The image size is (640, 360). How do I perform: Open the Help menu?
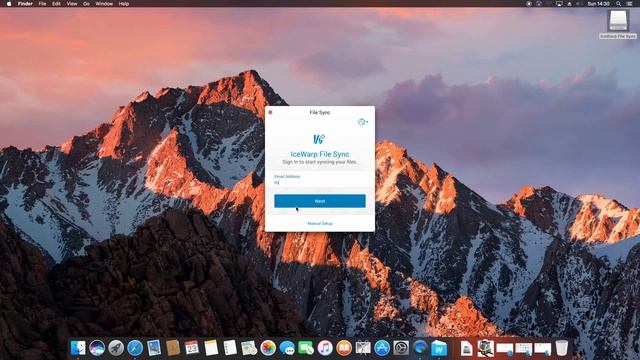(x=124, y=4)
